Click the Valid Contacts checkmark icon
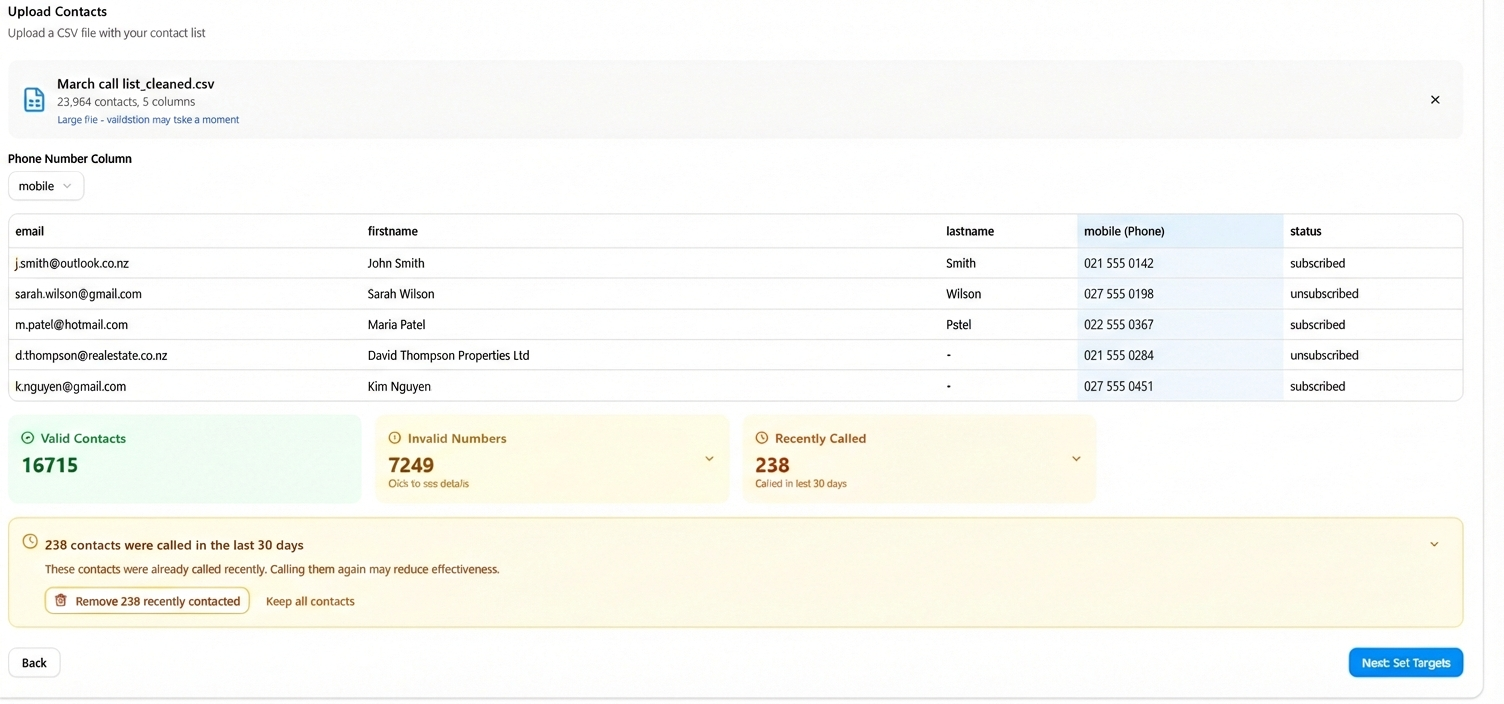Image resolution: width=1504 pixels, height=704 pixels. click(28, 438)
